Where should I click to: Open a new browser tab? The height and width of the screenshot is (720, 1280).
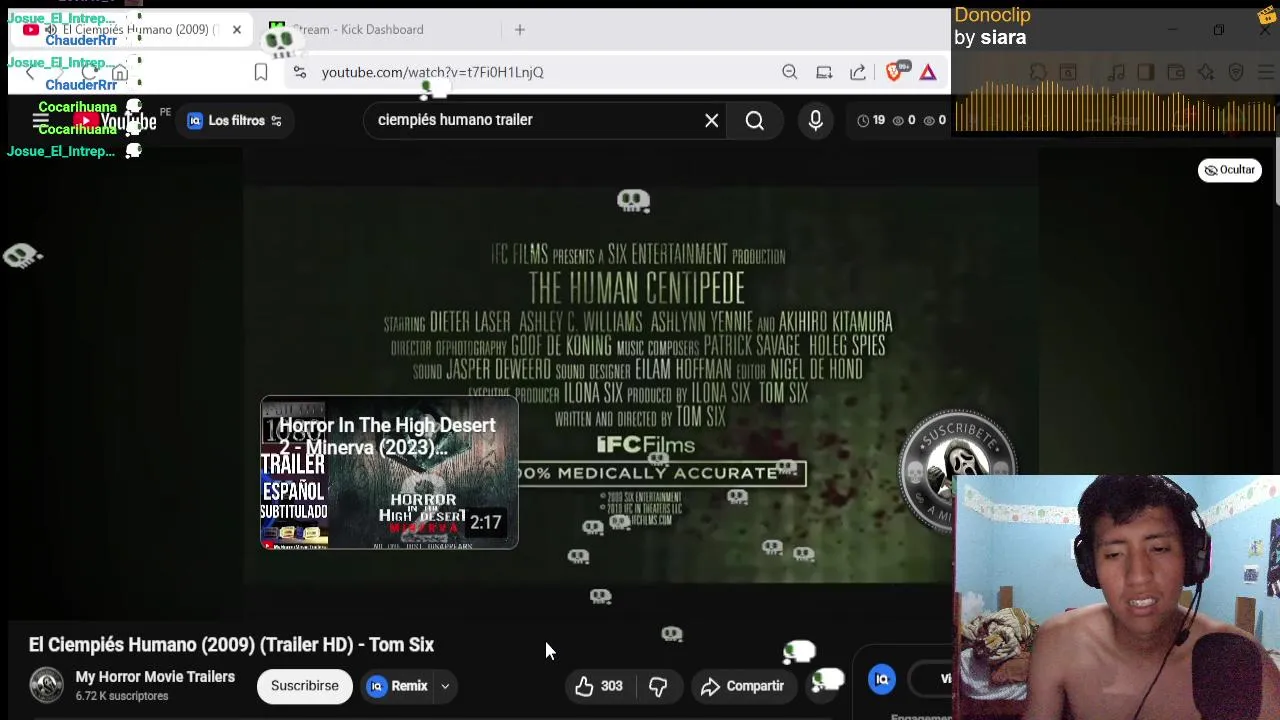click(x=520, y=30)
